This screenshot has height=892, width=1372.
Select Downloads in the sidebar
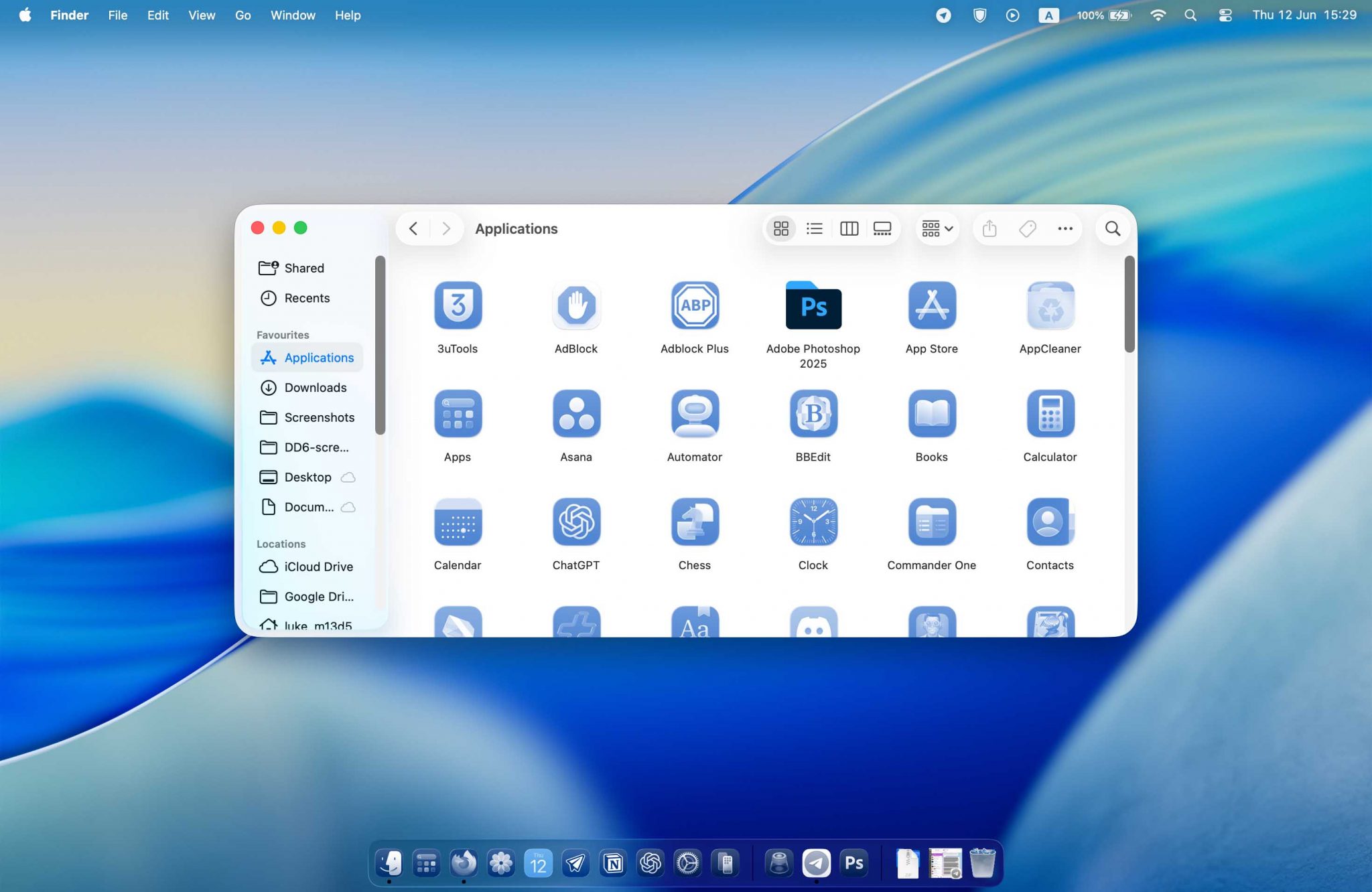click(x=315, y=387)
